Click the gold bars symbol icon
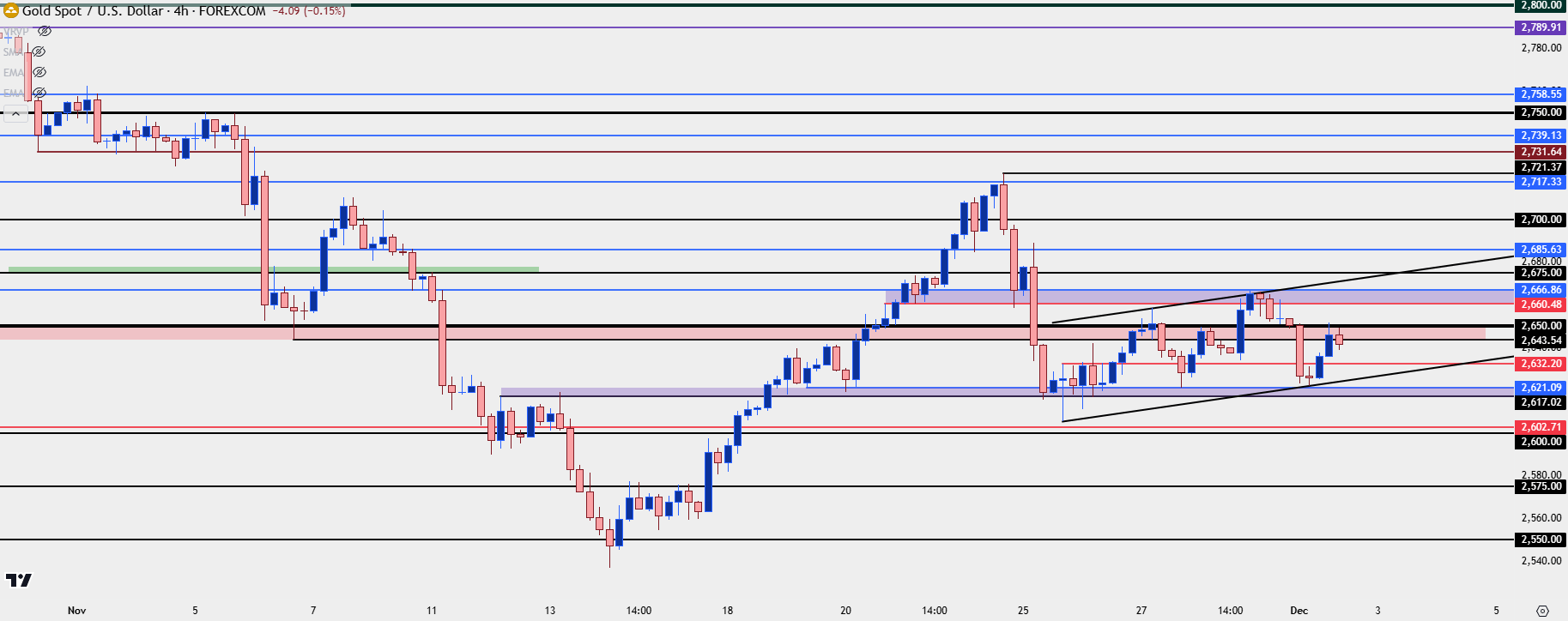Viewport: 1568px width, 621px height. [11, 11]
